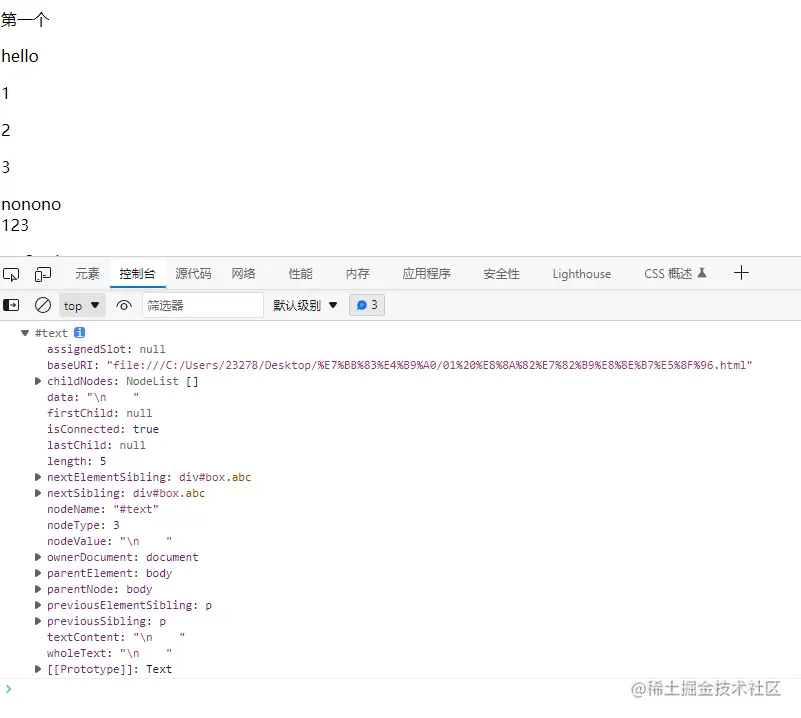
Task: Click the live expression eye icon
Action: click(124, 305)
